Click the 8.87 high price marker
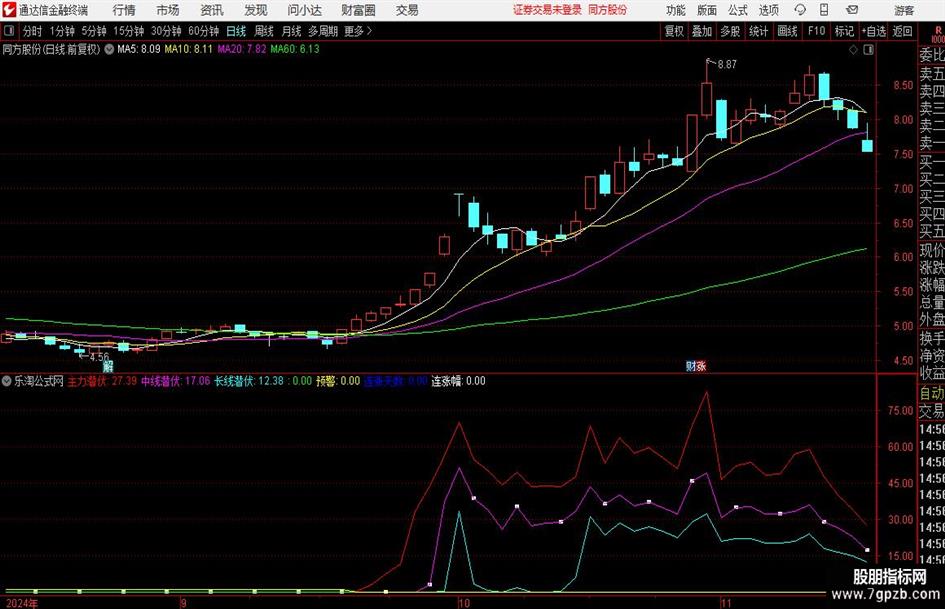Viewport: 945px width, 609px height. tap(727, 65)
